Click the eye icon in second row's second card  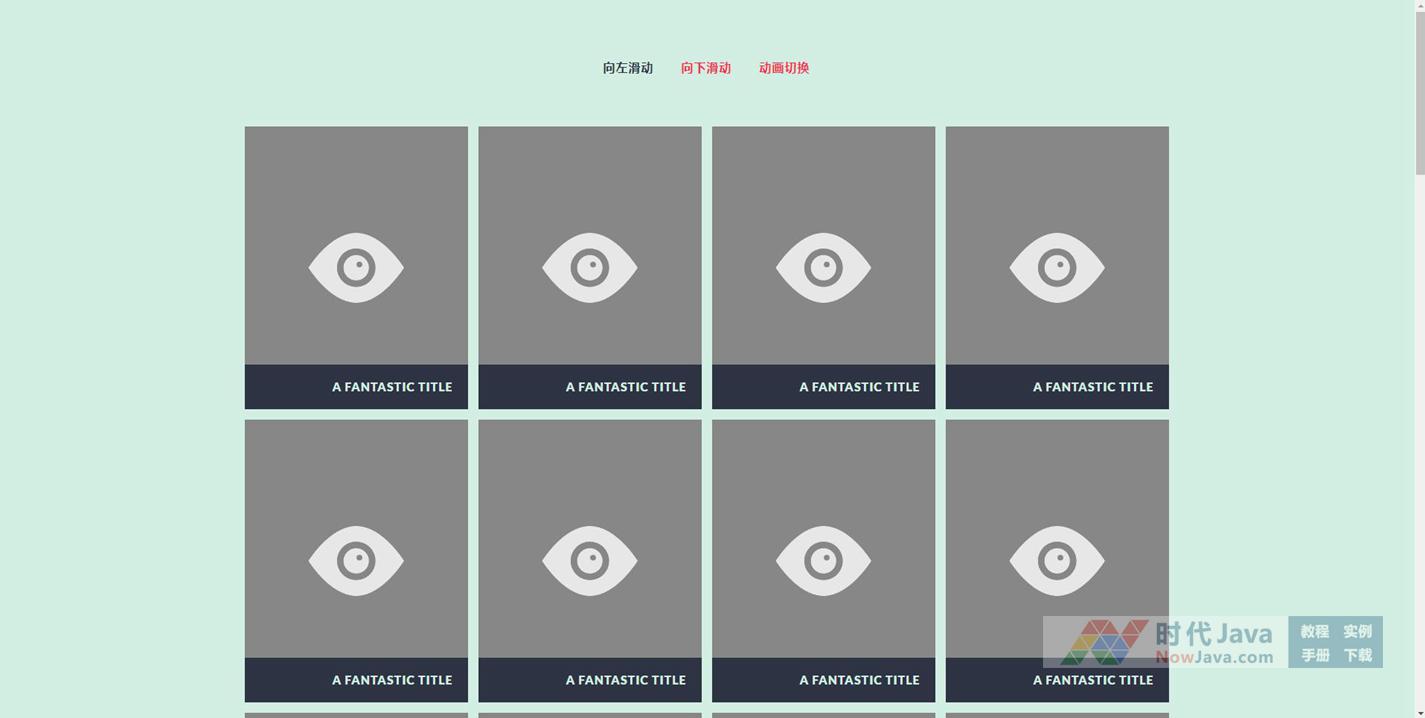[x=590, y=561]
